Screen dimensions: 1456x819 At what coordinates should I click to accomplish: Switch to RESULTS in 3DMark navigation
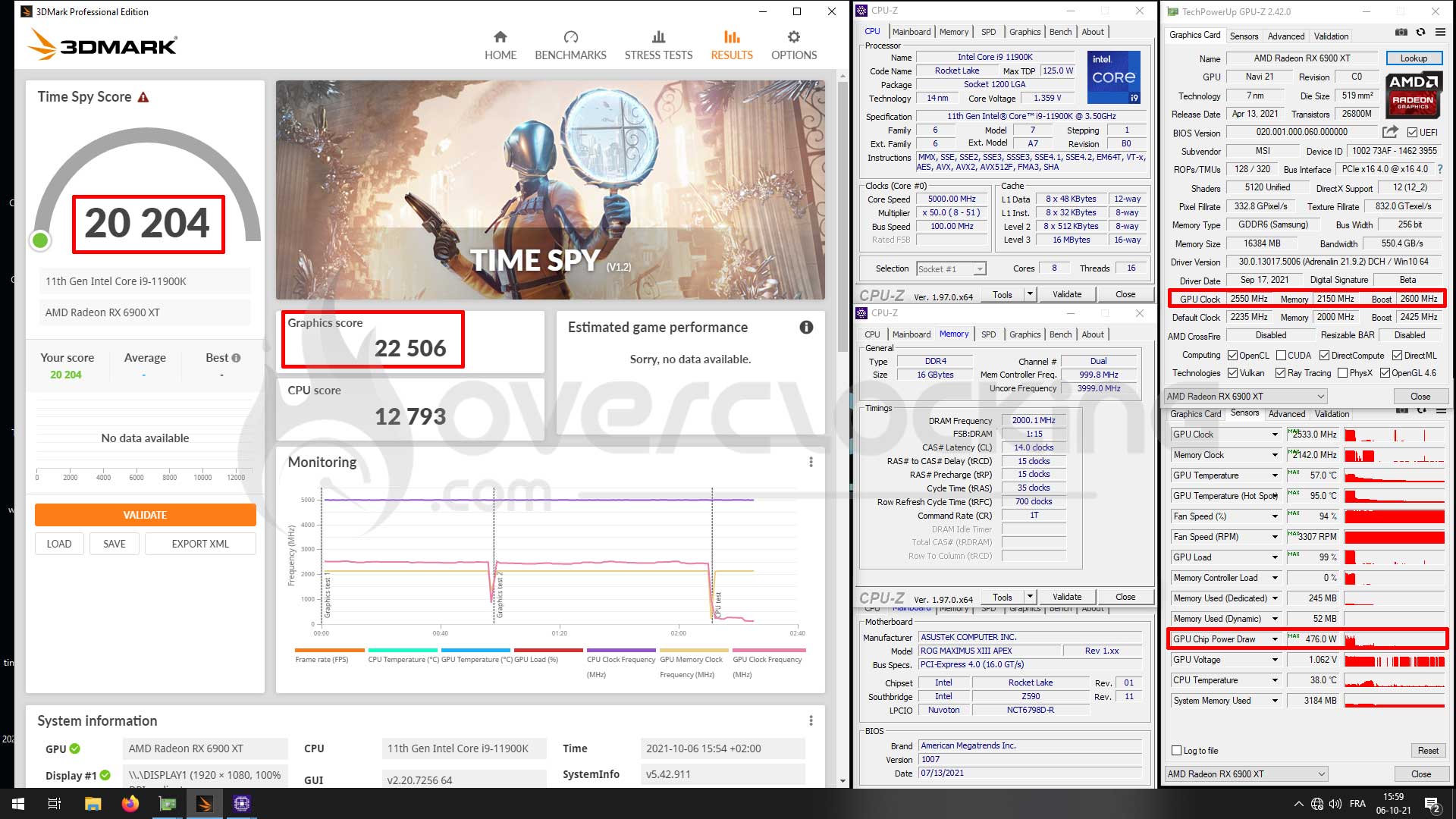(732, 45)
